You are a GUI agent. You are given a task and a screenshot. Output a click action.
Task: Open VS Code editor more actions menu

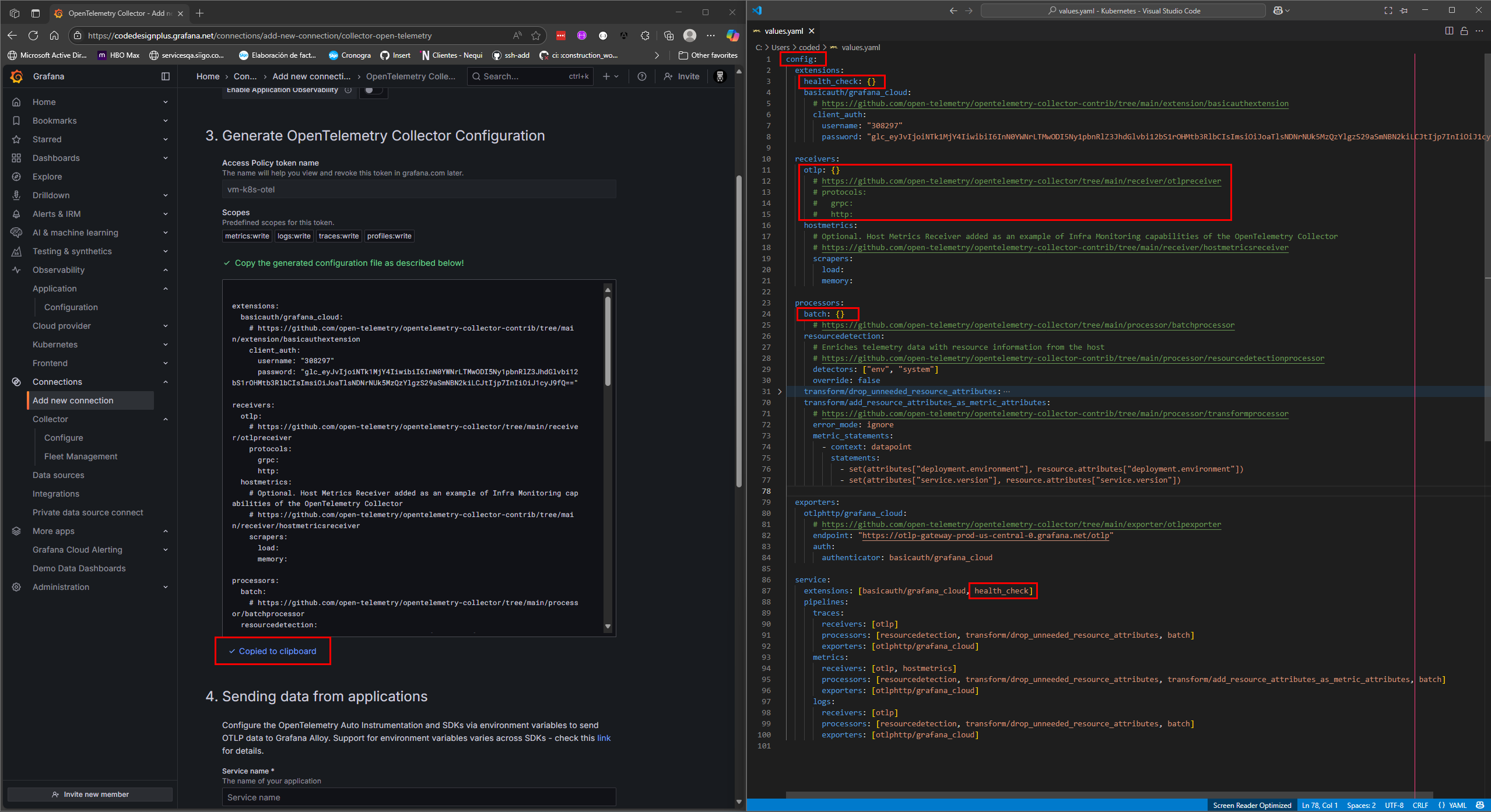(1479, 31)
